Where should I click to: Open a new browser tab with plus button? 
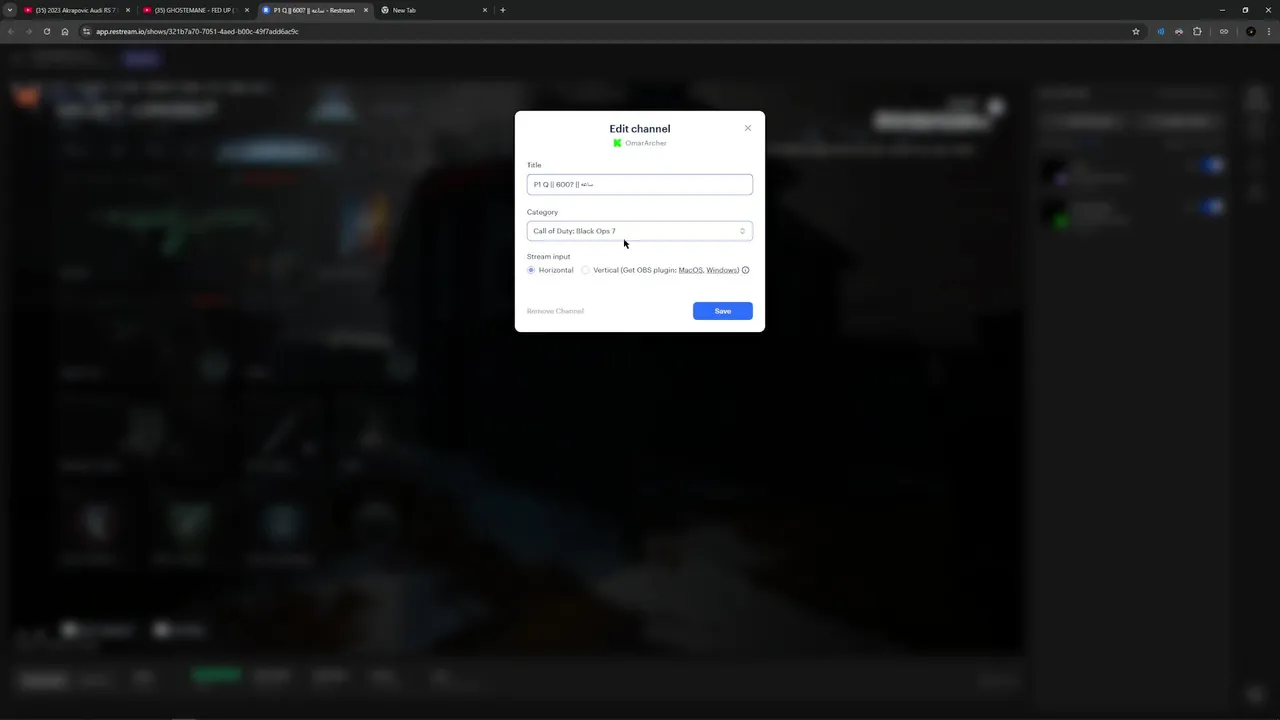503,10
